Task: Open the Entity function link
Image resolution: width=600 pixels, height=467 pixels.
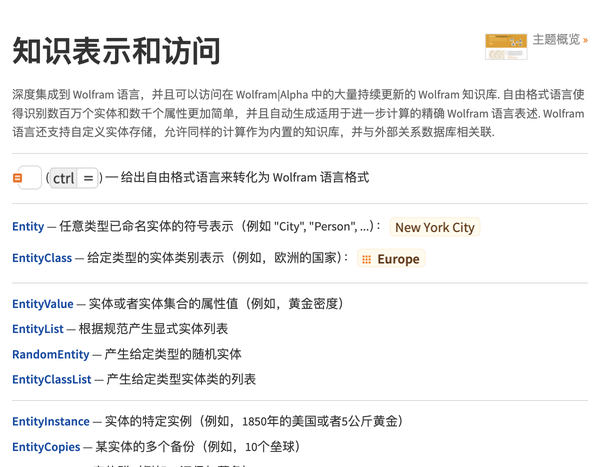Action: tap(28, 226)
